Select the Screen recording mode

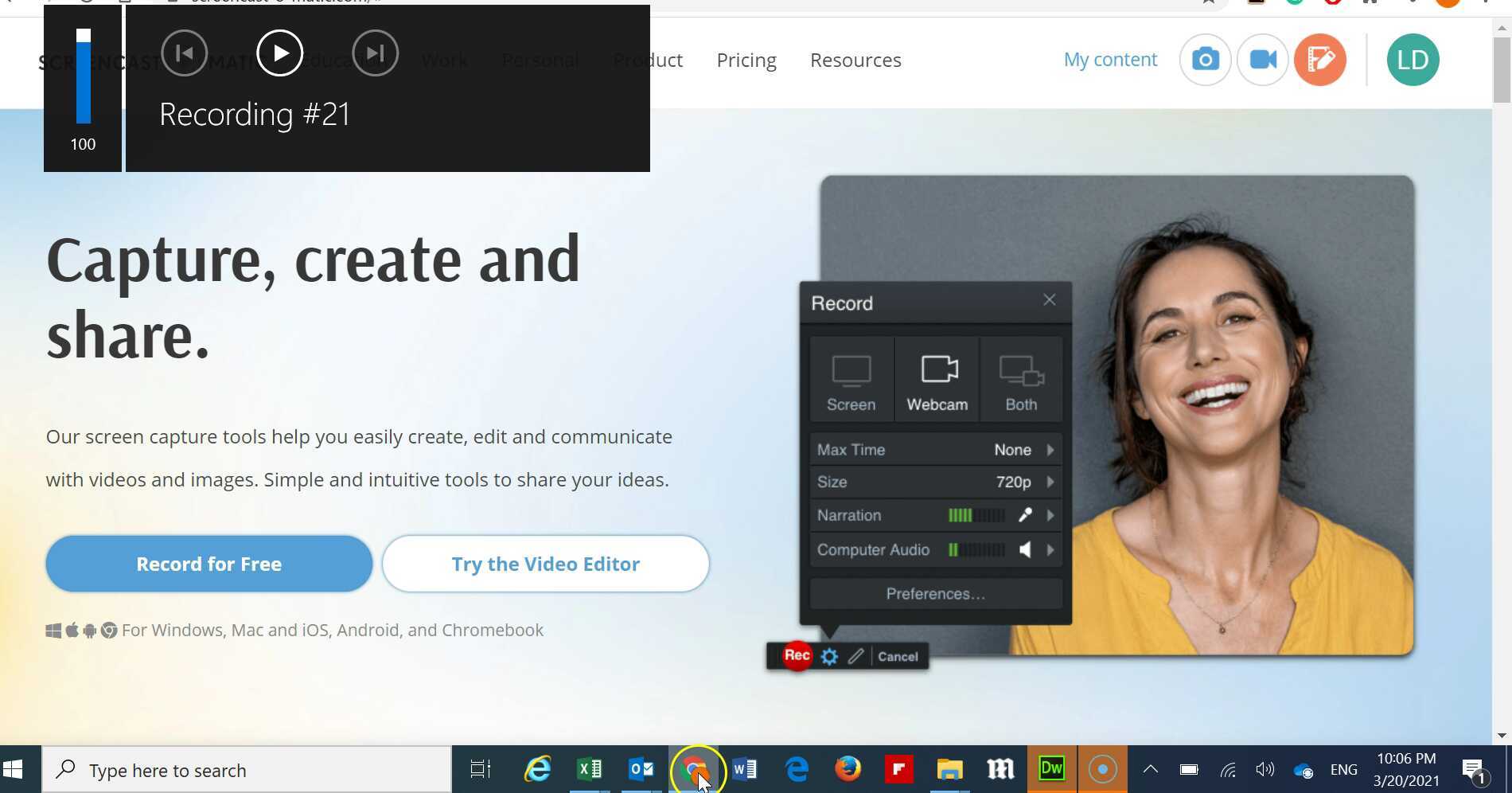851,381
